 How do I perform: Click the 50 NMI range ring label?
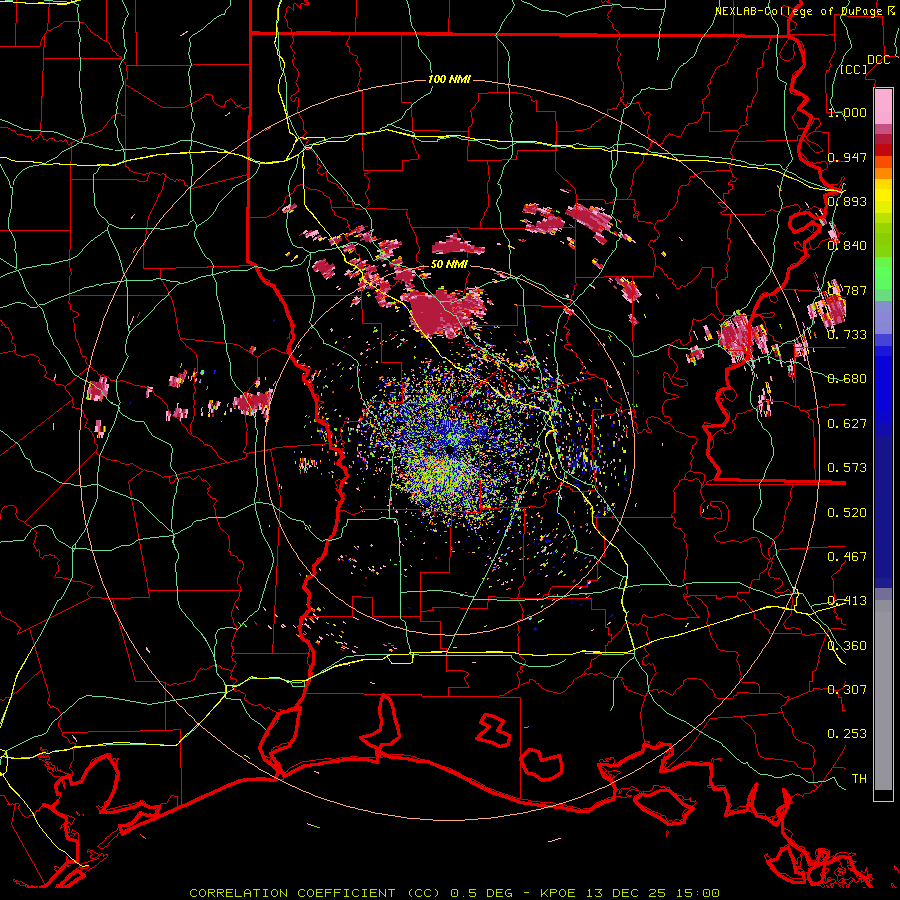449,264
